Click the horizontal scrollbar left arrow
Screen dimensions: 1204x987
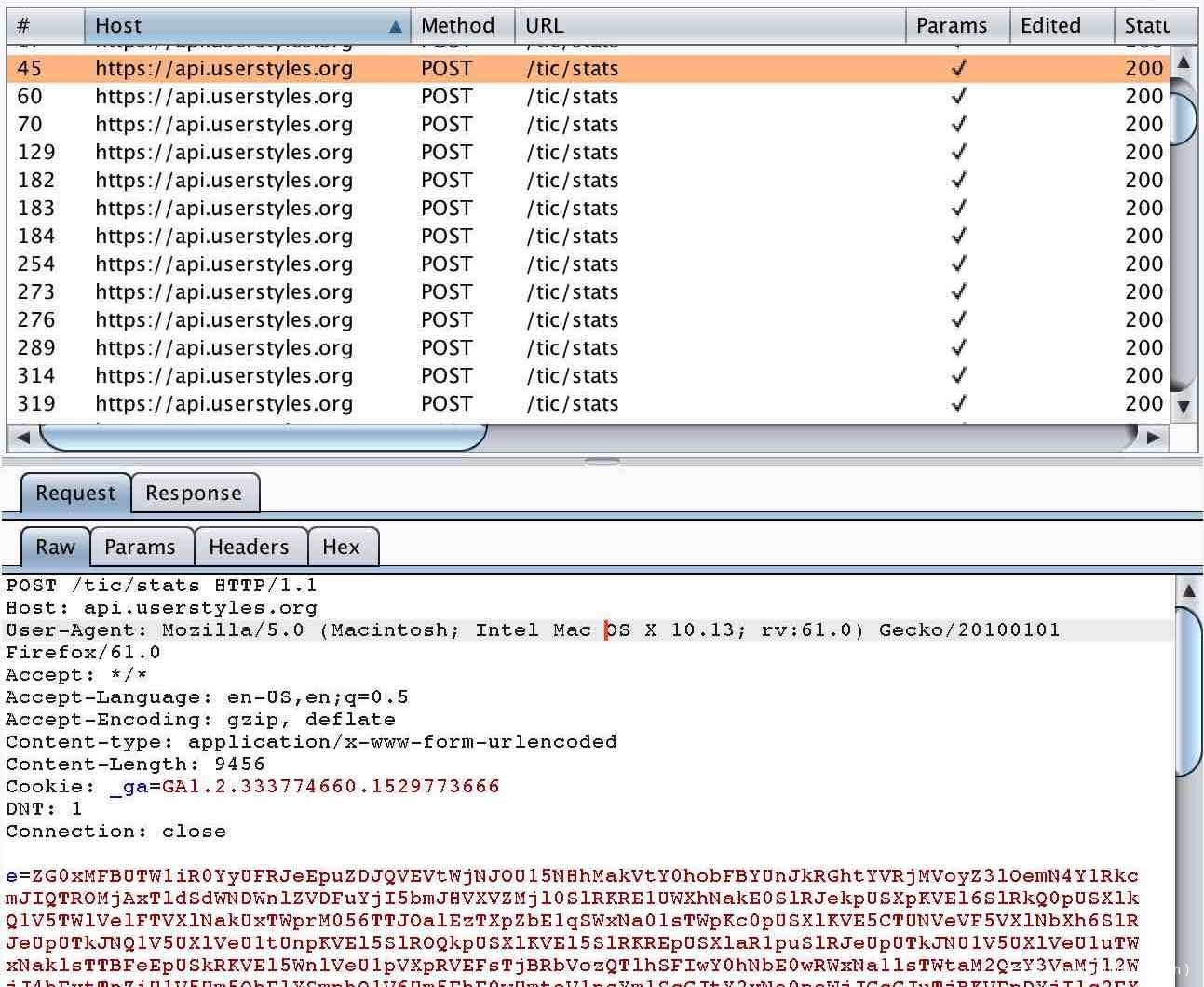[23, 437]
